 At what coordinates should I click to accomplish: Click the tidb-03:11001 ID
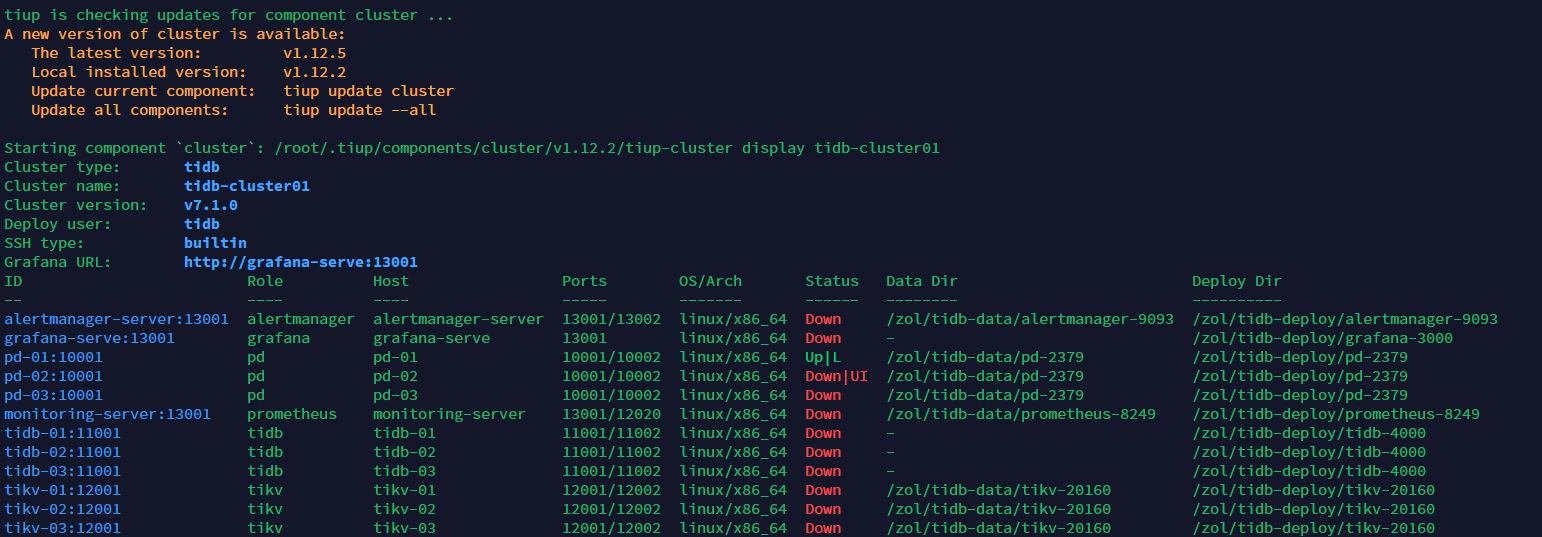[63, 471]
